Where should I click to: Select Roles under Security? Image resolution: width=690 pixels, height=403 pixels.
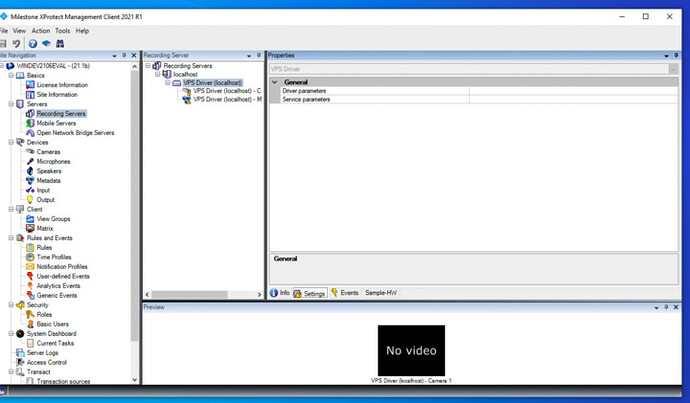pyautogui.click(x=44, y=314)
